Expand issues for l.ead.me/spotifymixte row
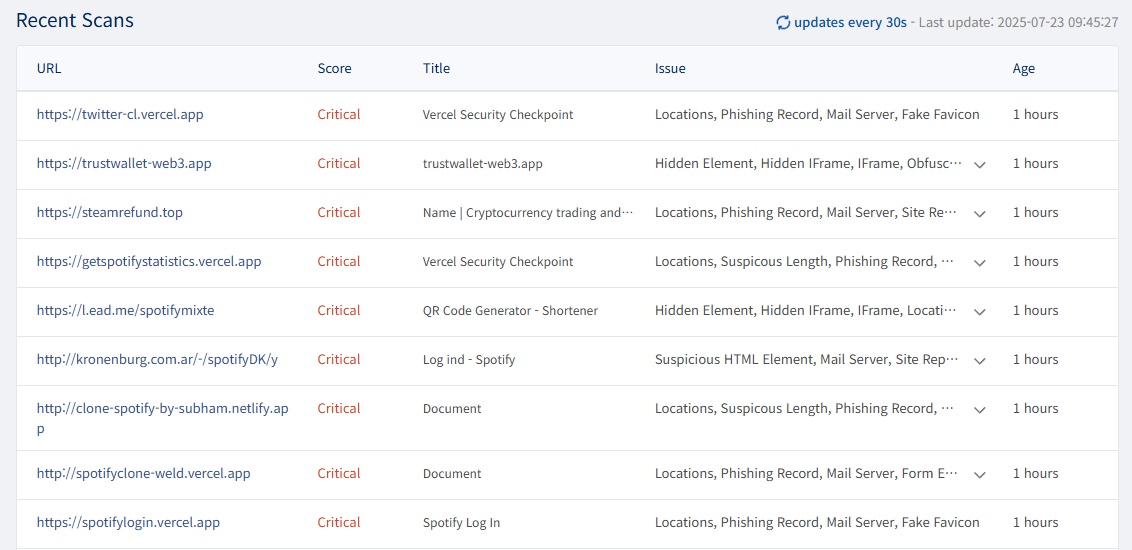Screen dimensions: 1132x550 tap(980, 311)
